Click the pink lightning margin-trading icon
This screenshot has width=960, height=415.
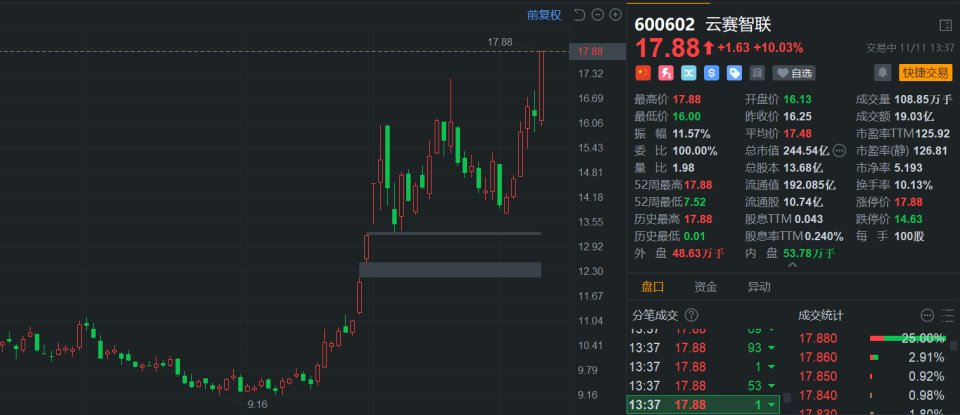(x=666, y=73)
